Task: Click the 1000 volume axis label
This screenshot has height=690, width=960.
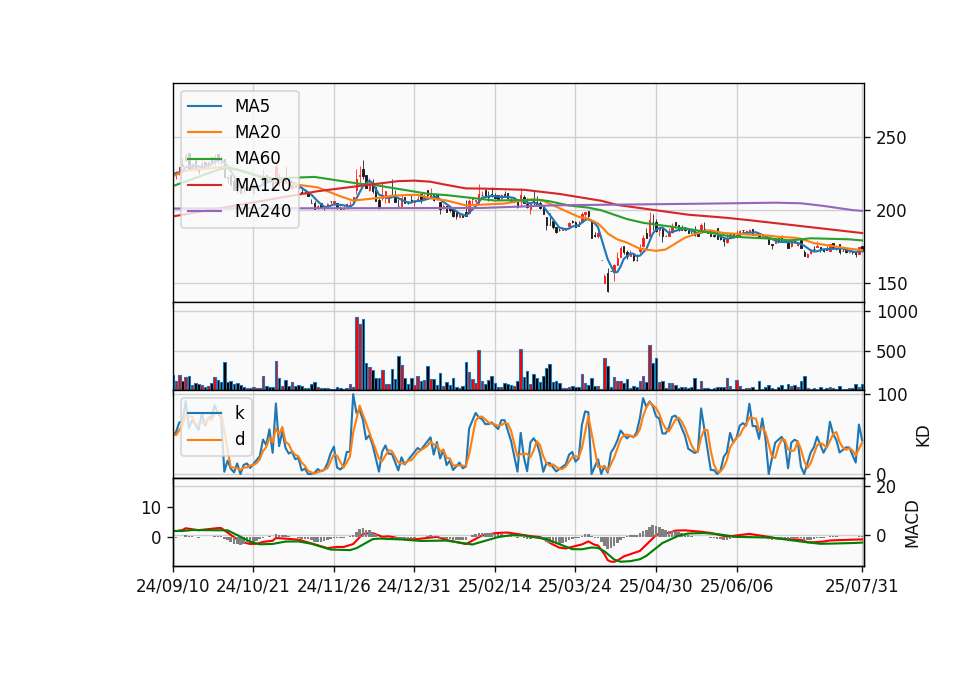Action: [897, 312]
